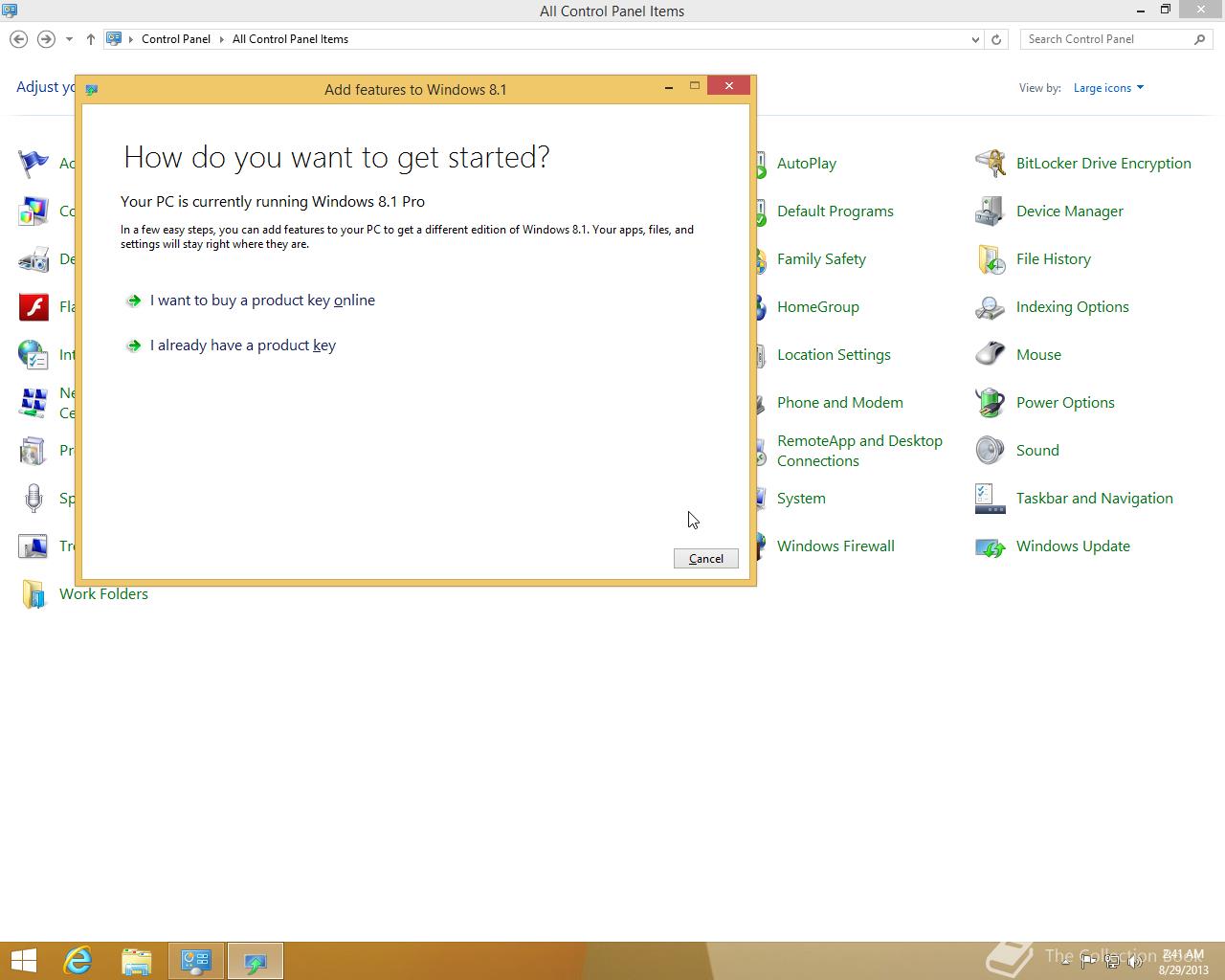This screenshot has width=1225, height=980.
Task: Switch to Add features taskbar button
Action: pyautogui.click(x=256, y=961)
